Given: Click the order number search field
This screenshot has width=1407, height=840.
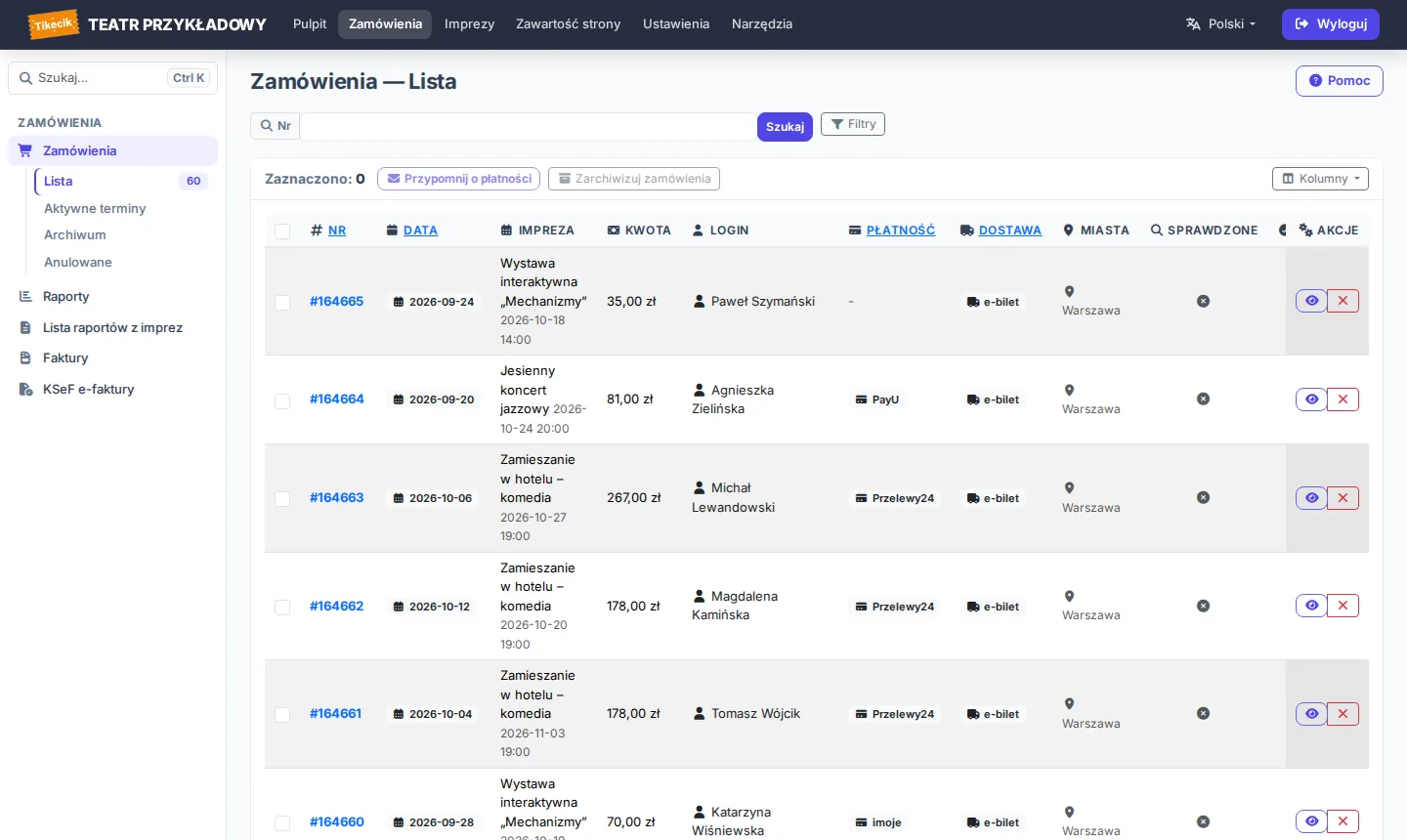Looking at the screenshot, I should pyautogui.click(x=528, y=126).
